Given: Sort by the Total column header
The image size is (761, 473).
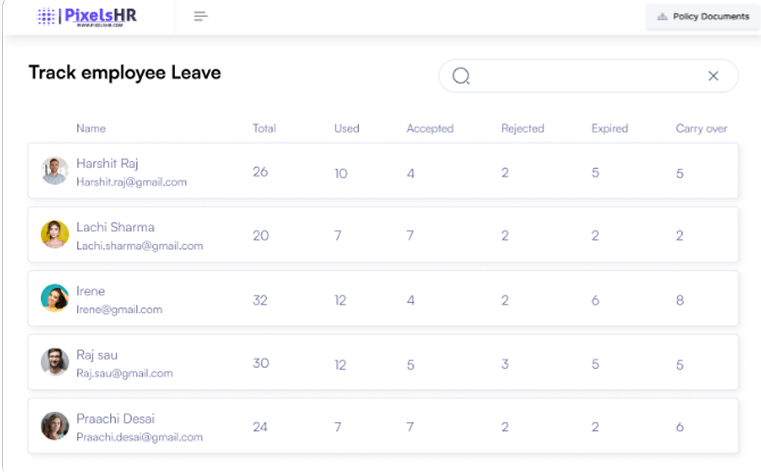Looking at the screenshot, I should point(264,129).
